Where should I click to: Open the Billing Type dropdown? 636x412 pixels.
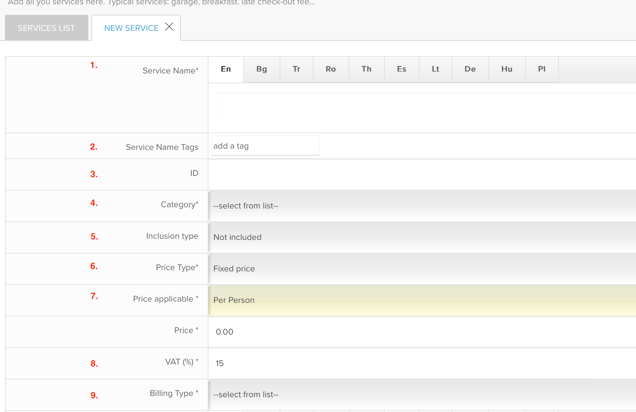point(422,395)
